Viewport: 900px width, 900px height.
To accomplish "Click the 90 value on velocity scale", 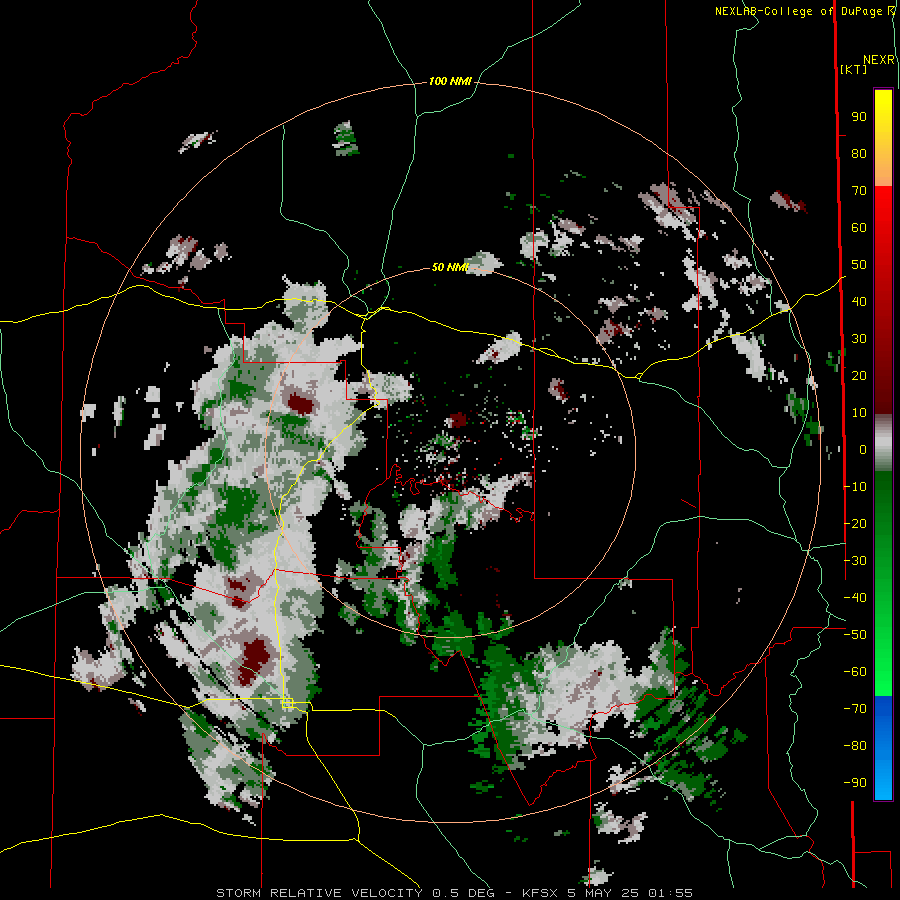I will [x=859, y=117].
